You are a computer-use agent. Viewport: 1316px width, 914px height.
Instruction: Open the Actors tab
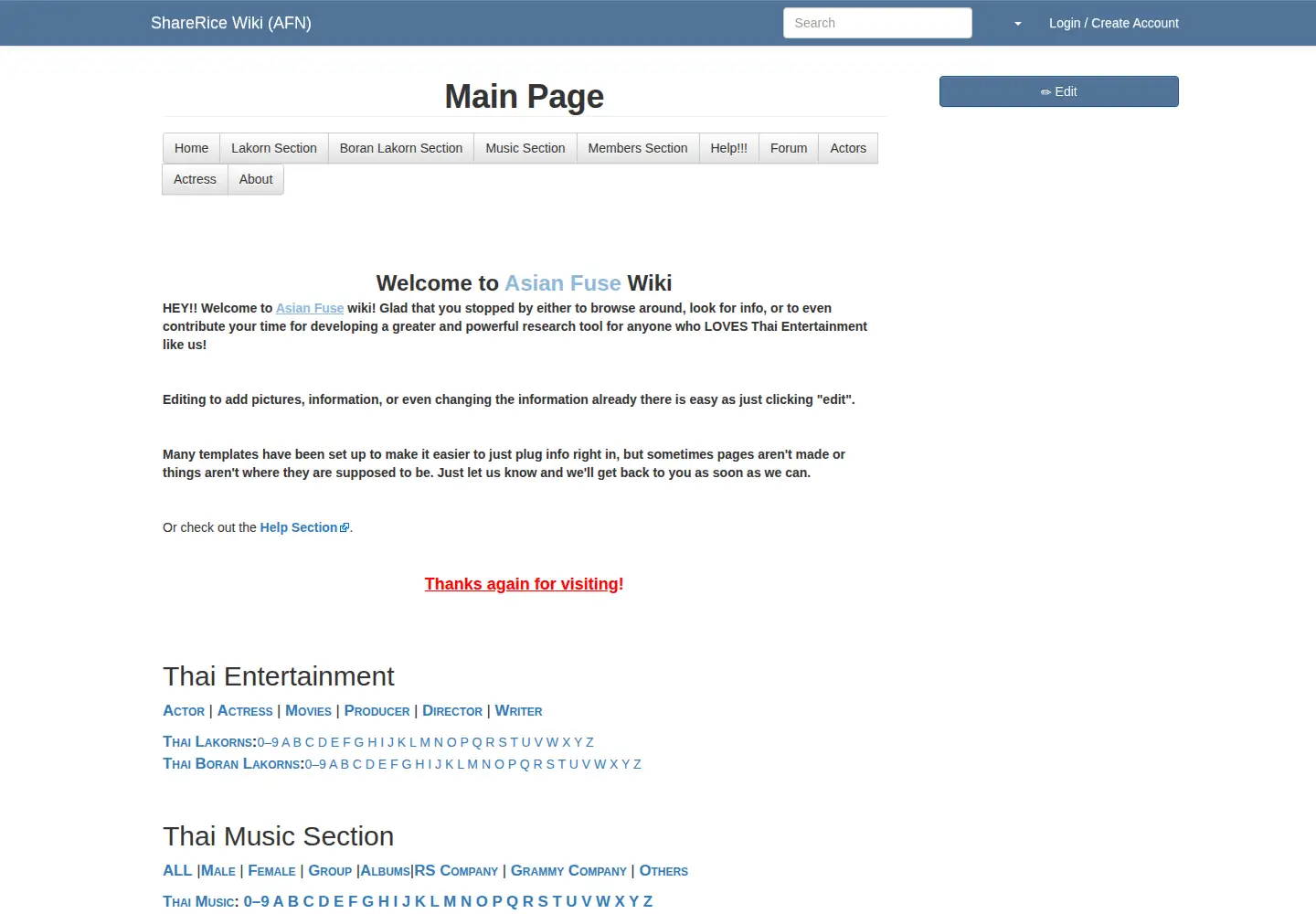tap(847, 148)
